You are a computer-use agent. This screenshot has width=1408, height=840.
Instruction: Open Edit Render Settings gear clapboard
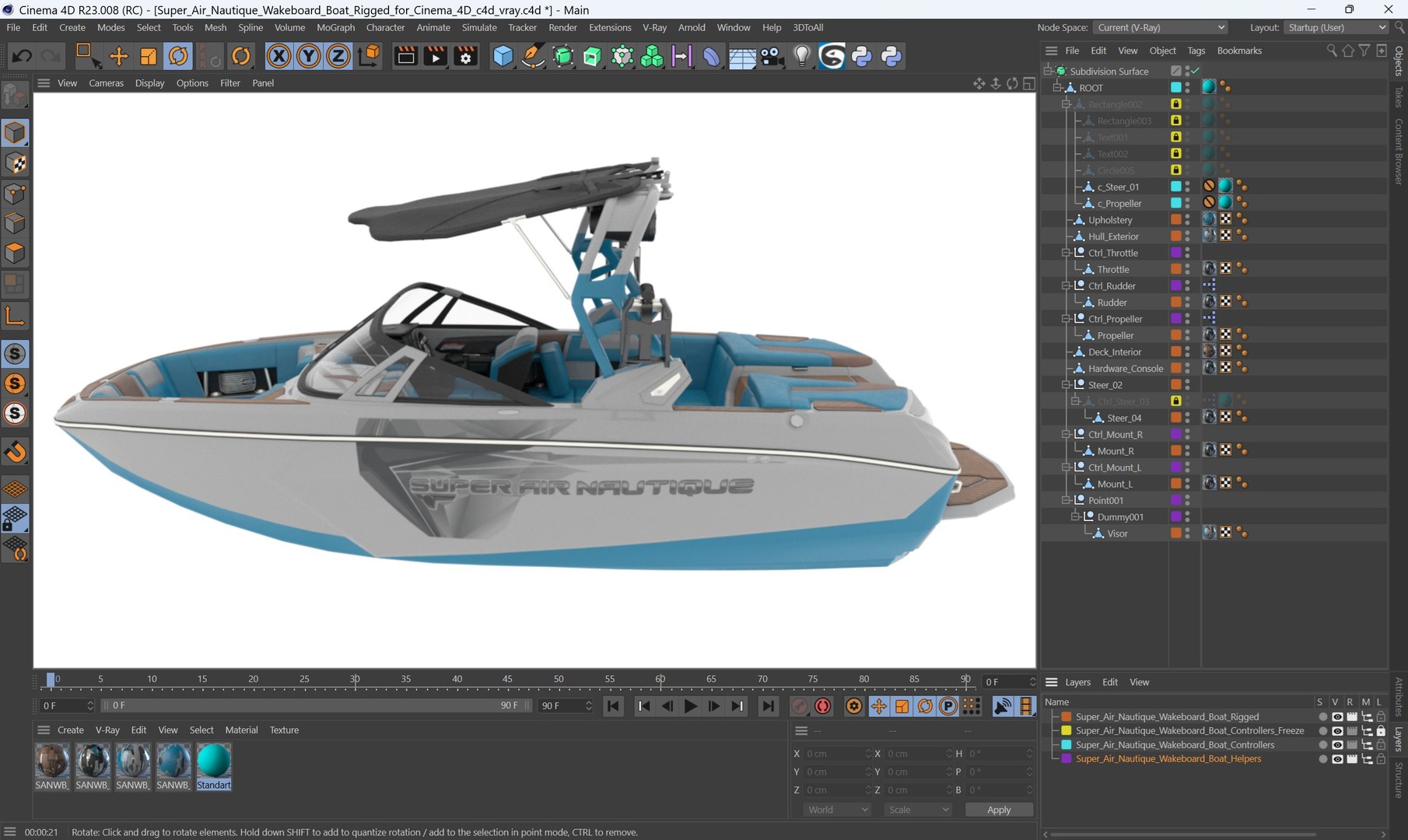pyautogui.click(x=465, y=56)
